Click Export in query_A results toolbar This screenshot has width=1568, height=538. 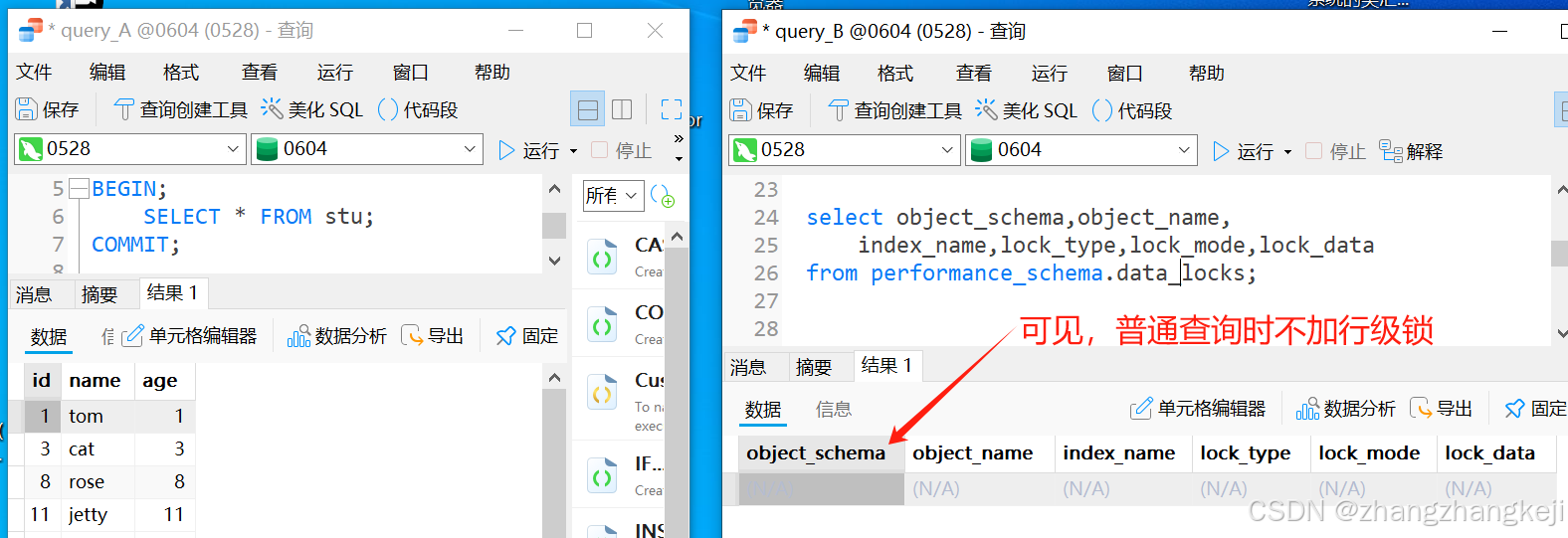[432, 336]
